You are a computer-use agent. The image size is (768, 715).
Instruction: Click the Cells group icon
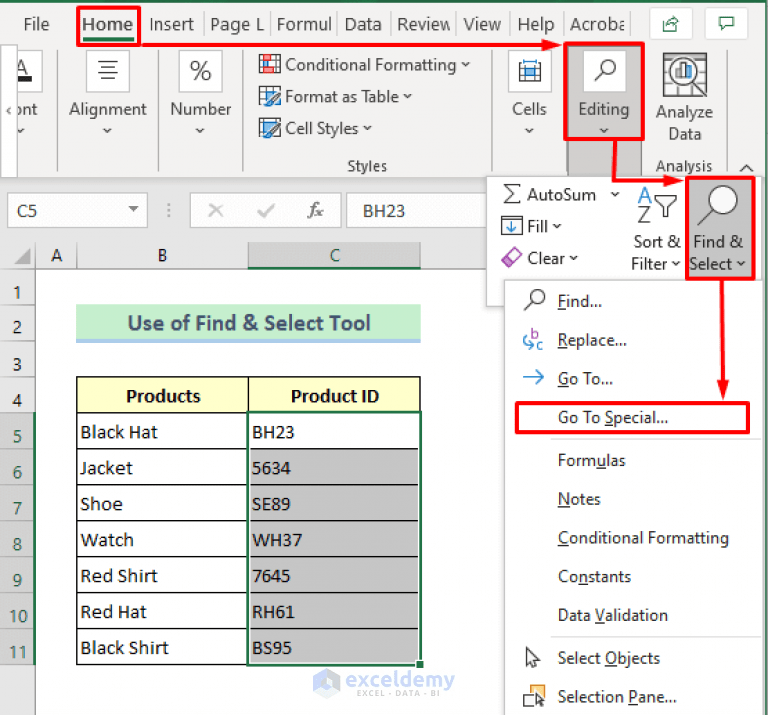point(529,72)
